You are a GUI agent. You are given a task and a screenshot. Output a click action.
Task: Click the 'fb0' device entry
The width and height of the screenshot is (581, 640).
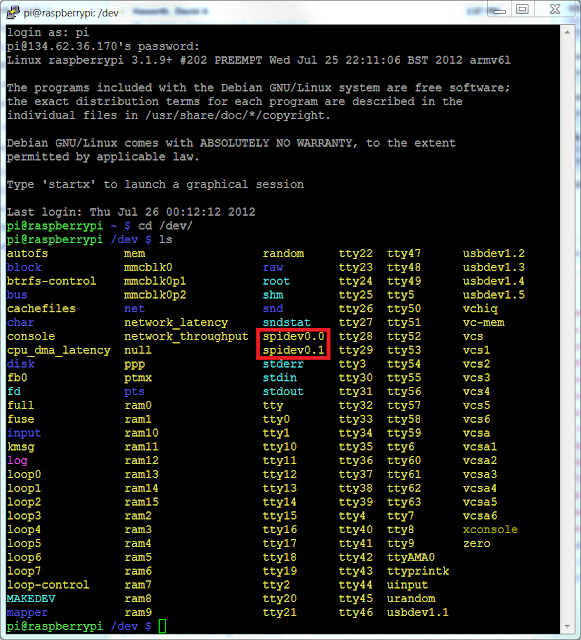[17, 378]
